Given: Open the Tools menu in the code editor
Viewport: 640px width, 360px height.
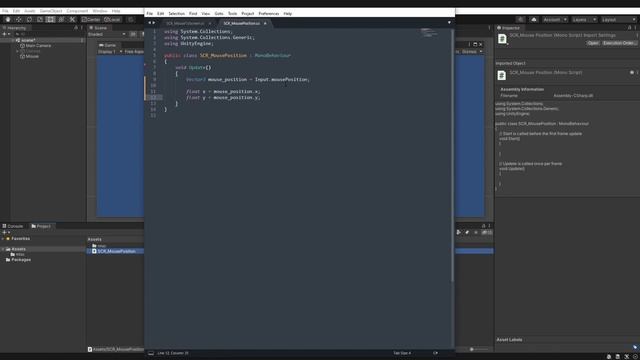Looking at the screenshot, I should [232, 13].
